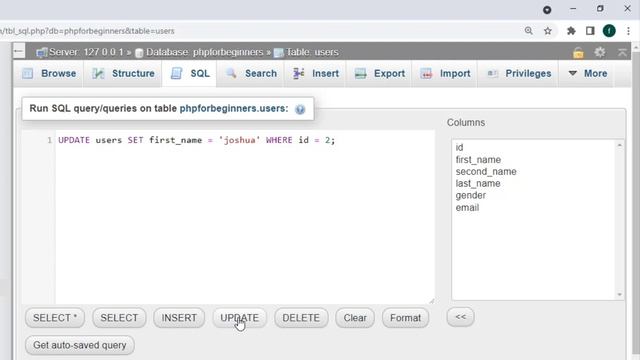Screen dimensions: 640x360
Task: Click the Structure tab icon
Action: [x=98, y=73]
